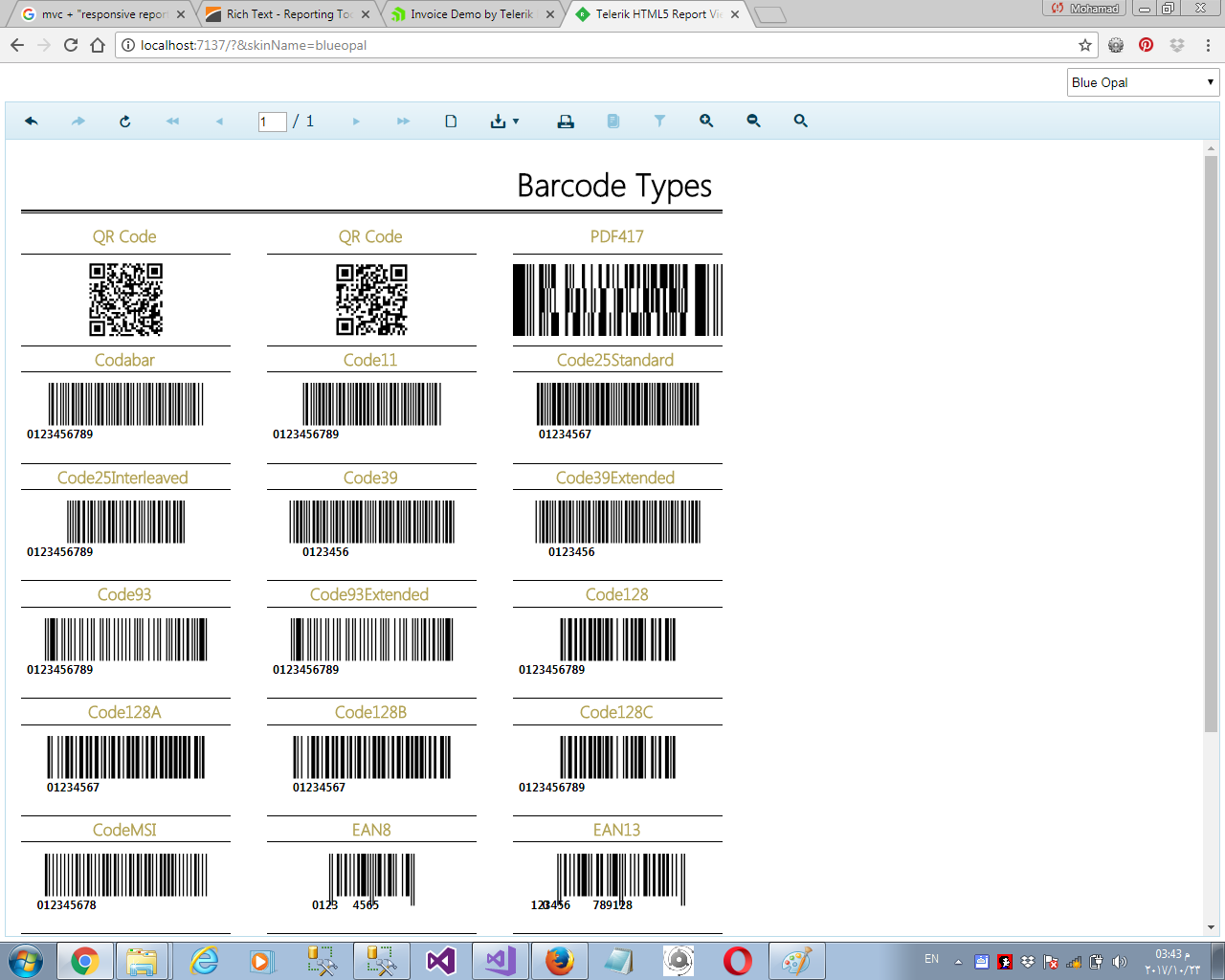The height and width of the screenshot is (980, 1225).
Task: Switch to the 'mvc + responsive report' Google tab
Action: click(x=103, y=14)
